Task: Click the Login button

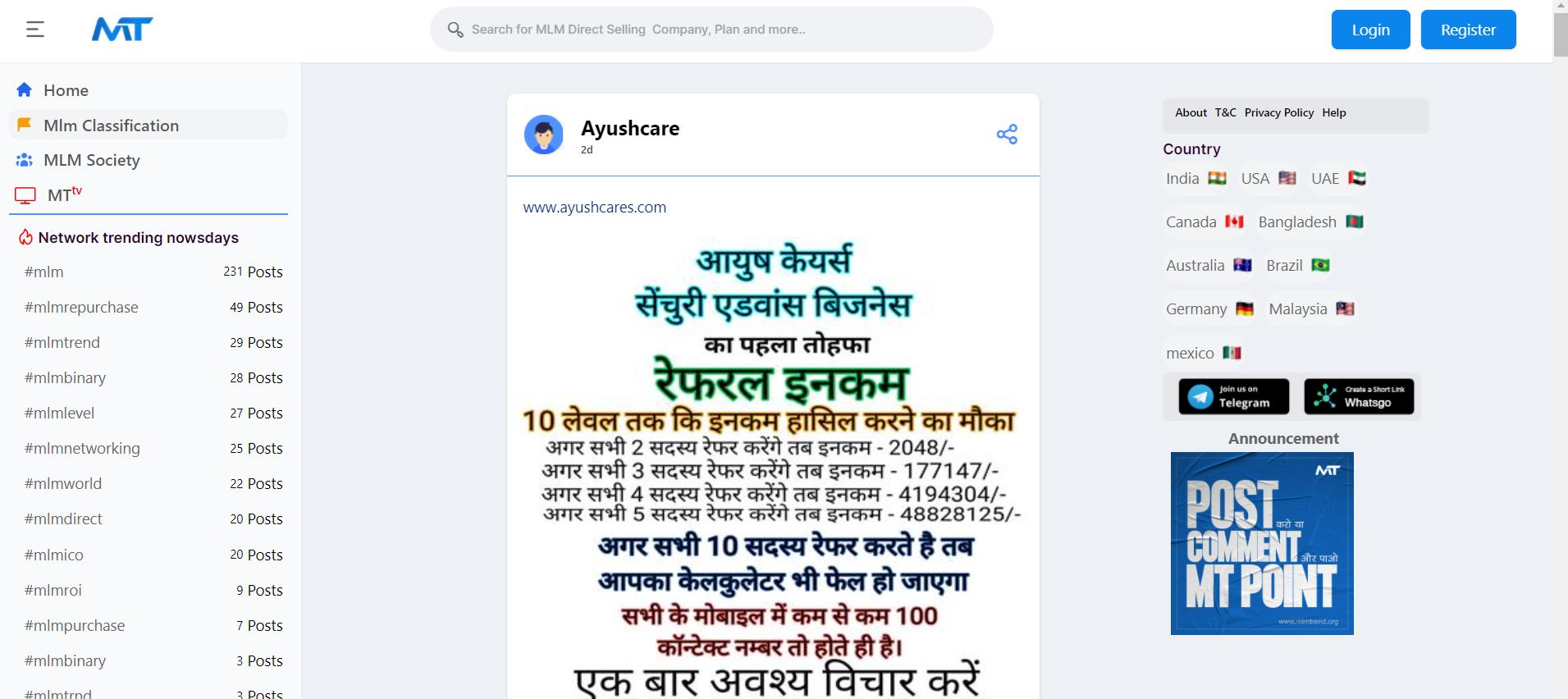Action: [x=1370, y=30]
